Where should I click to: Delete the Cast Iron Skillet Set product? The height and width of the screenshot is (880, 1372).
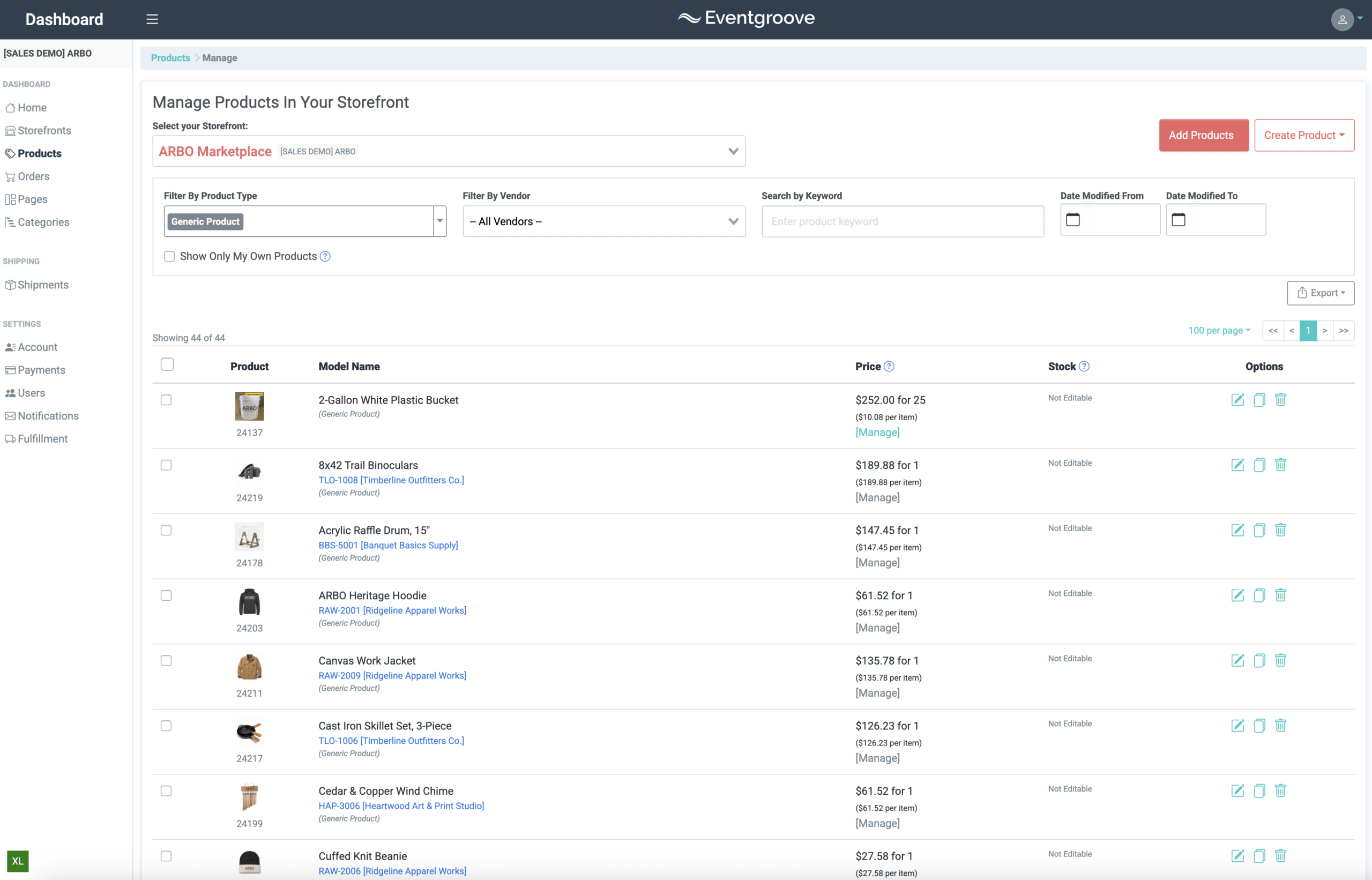pyautogui.click(x=1280, y=725)
